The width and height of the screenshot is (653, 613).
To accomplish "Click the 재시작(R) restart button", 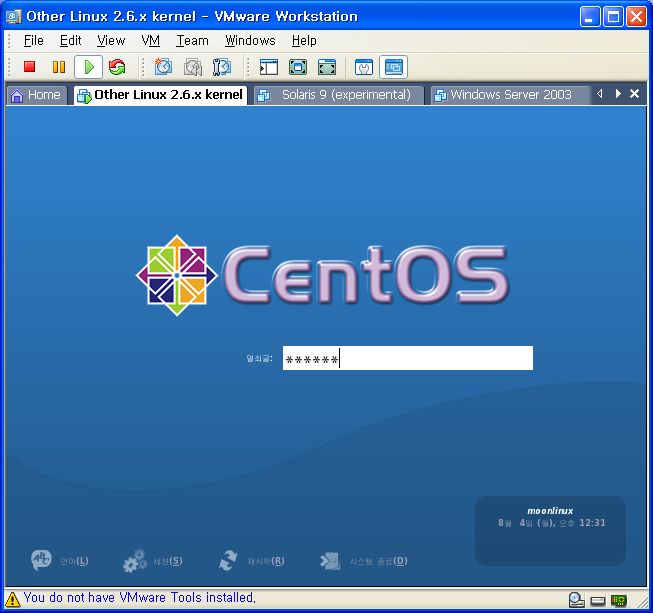I will (x=252, y=561).
